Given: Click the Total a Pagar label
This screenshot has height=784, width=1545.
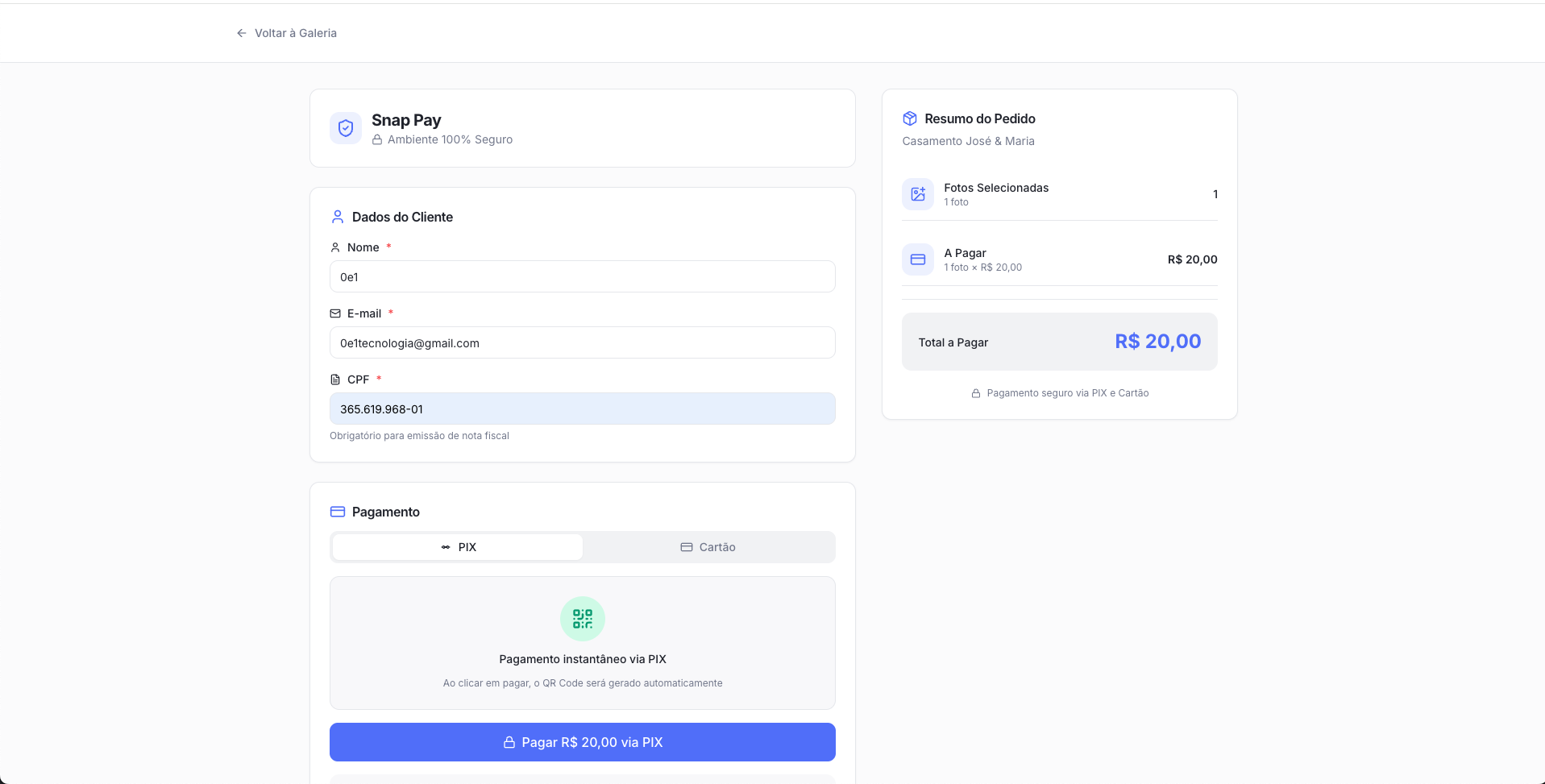Looking at the screenshot, I should click(x=953, y=342).
